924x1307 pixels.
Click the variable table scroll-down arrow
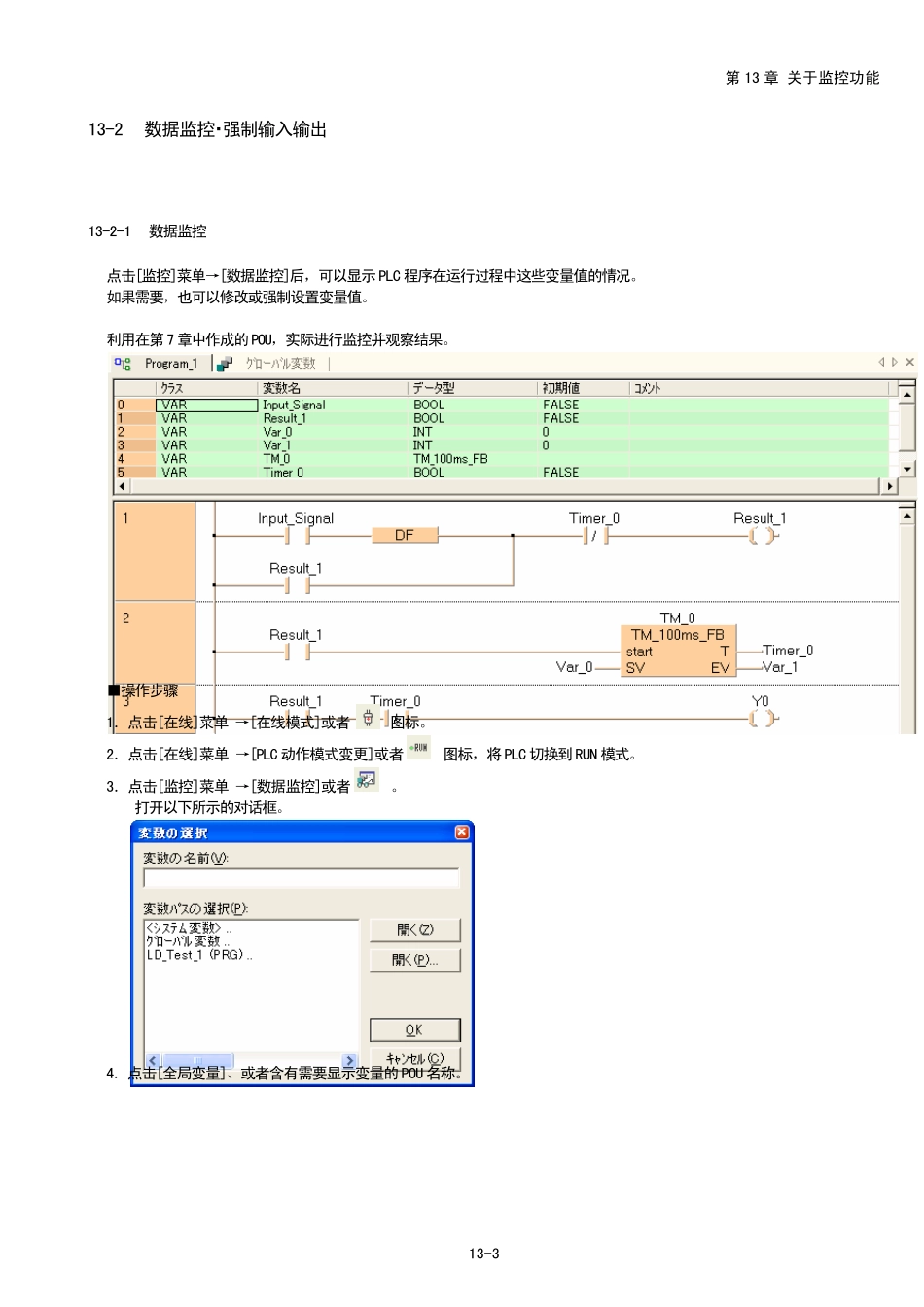[x=906, y=469]
